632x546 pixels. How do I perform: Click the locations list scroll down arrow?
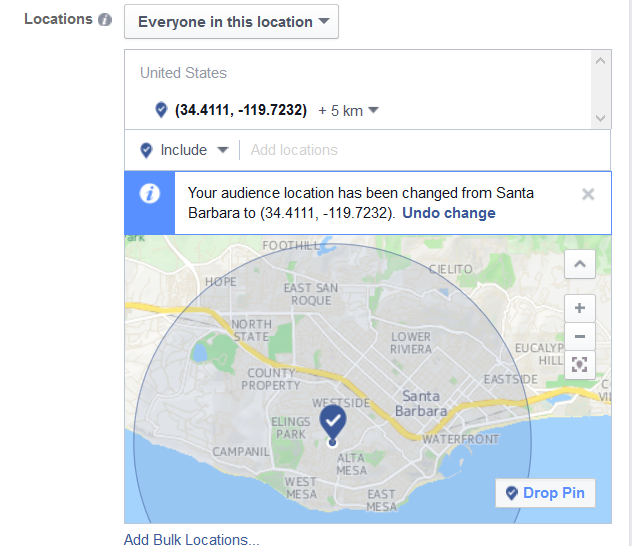click(x=601, y=118)
